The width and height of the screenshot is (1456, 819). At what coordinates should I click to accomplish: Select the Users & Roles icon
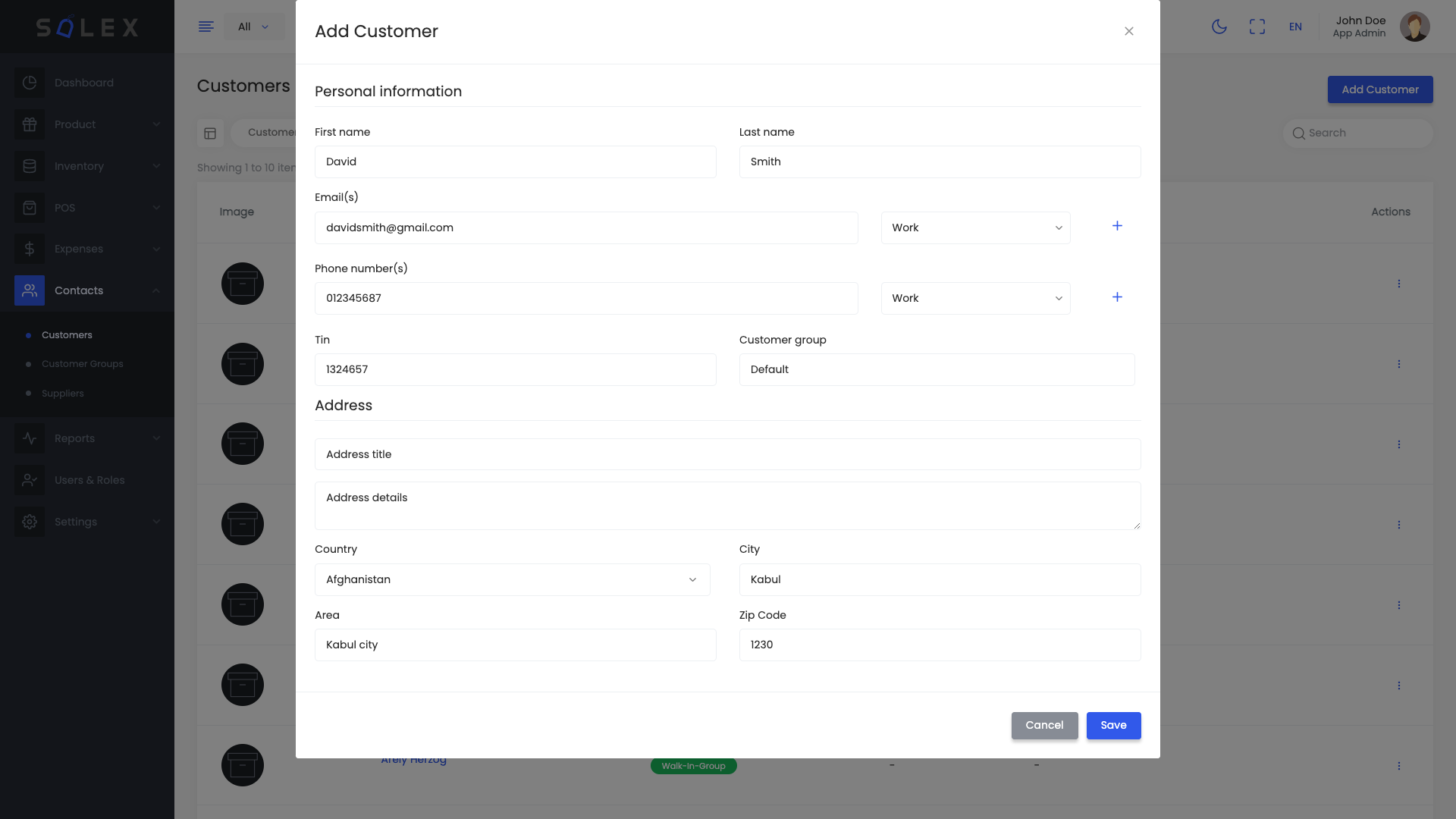point(29,480)
